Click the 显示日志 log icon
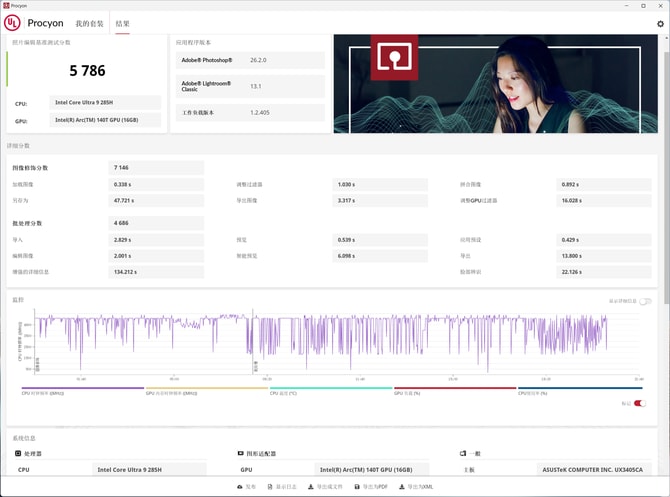This screenshot has height=497, width=670. pyautogui.click(x=268, y=486)
